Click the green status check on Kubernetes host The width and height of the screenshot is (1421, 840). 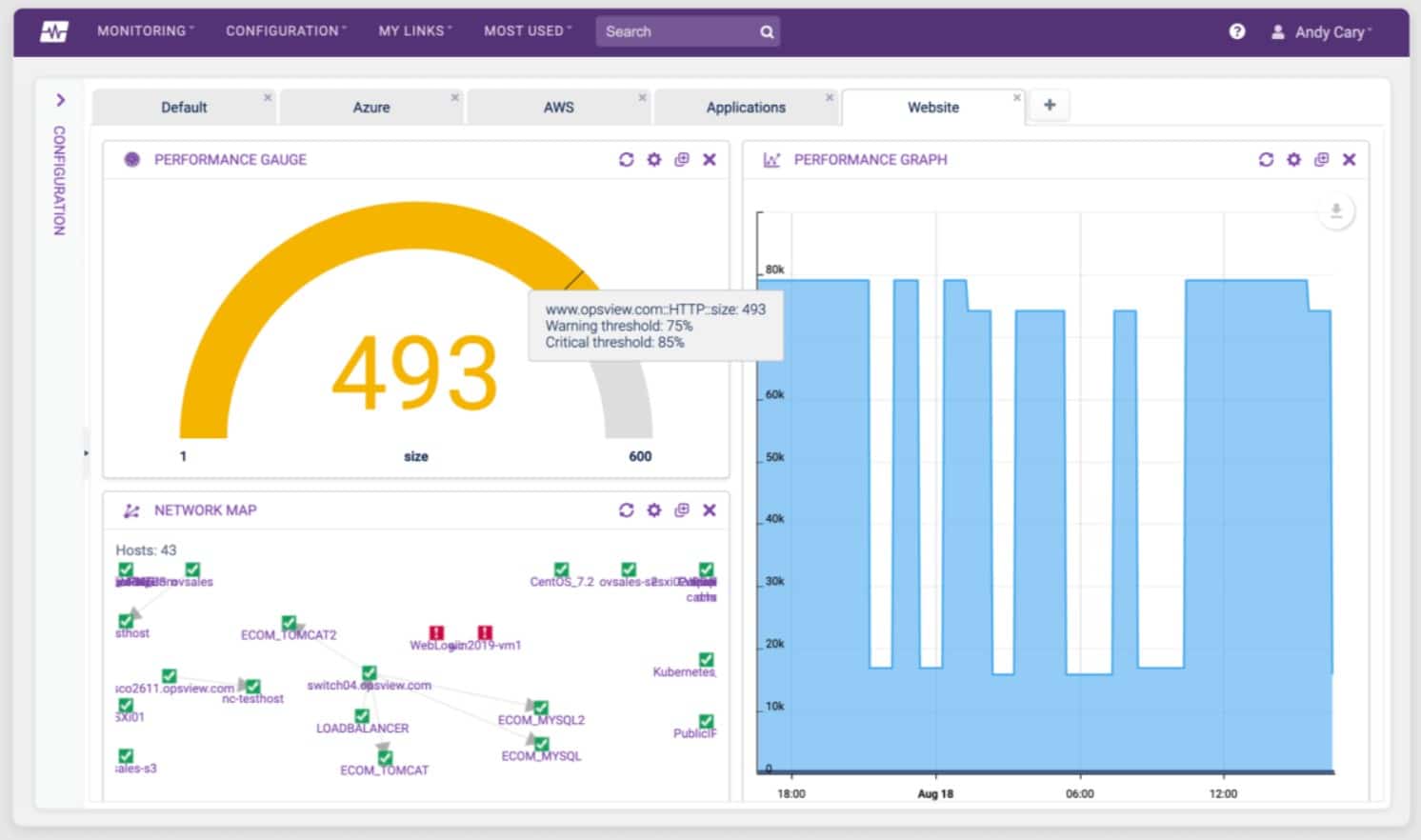click(706, 658)
